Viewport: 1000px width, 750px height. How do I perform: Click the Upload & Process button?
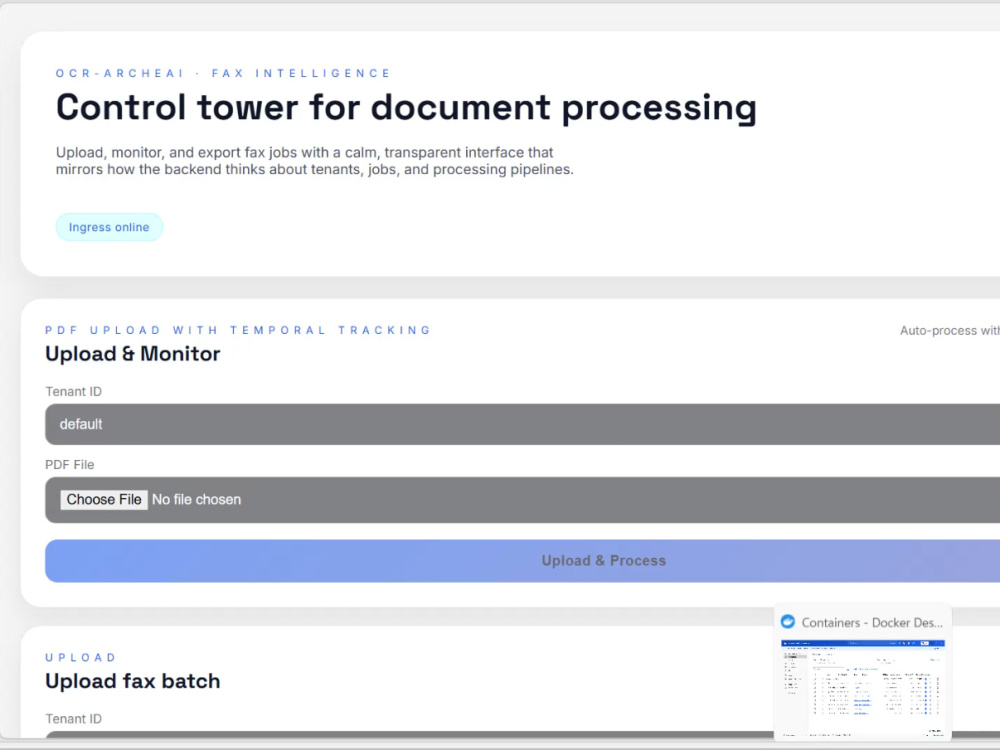(x=522, y=561)
